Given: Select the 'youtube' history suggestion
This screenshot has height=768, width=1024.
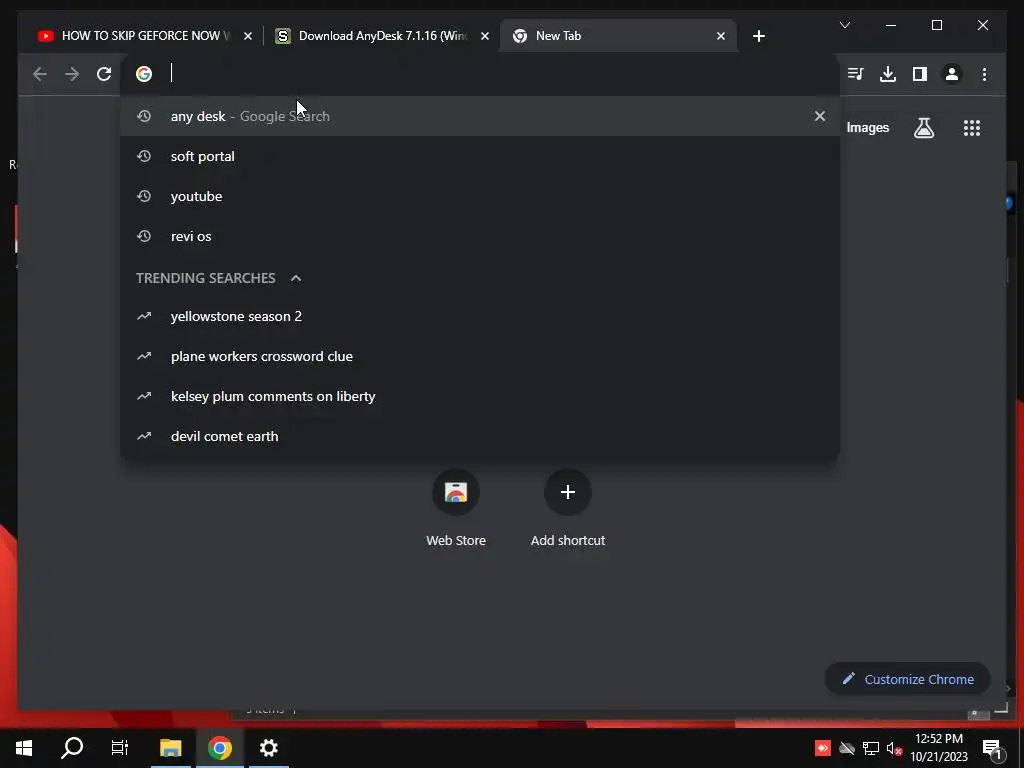Looking at the screenshot, I should pos(480,196).
